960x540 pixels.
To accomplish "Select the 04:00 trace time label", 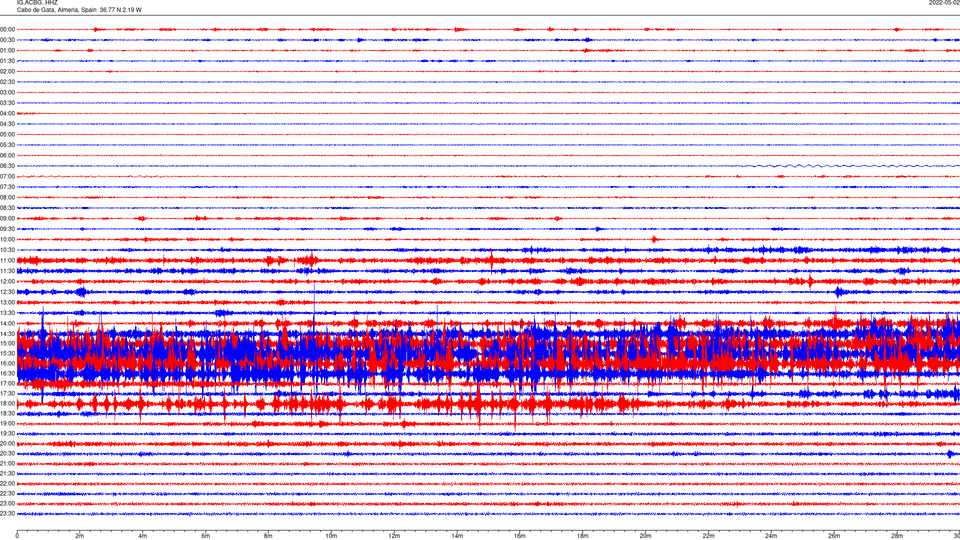I will pos(7,113).
